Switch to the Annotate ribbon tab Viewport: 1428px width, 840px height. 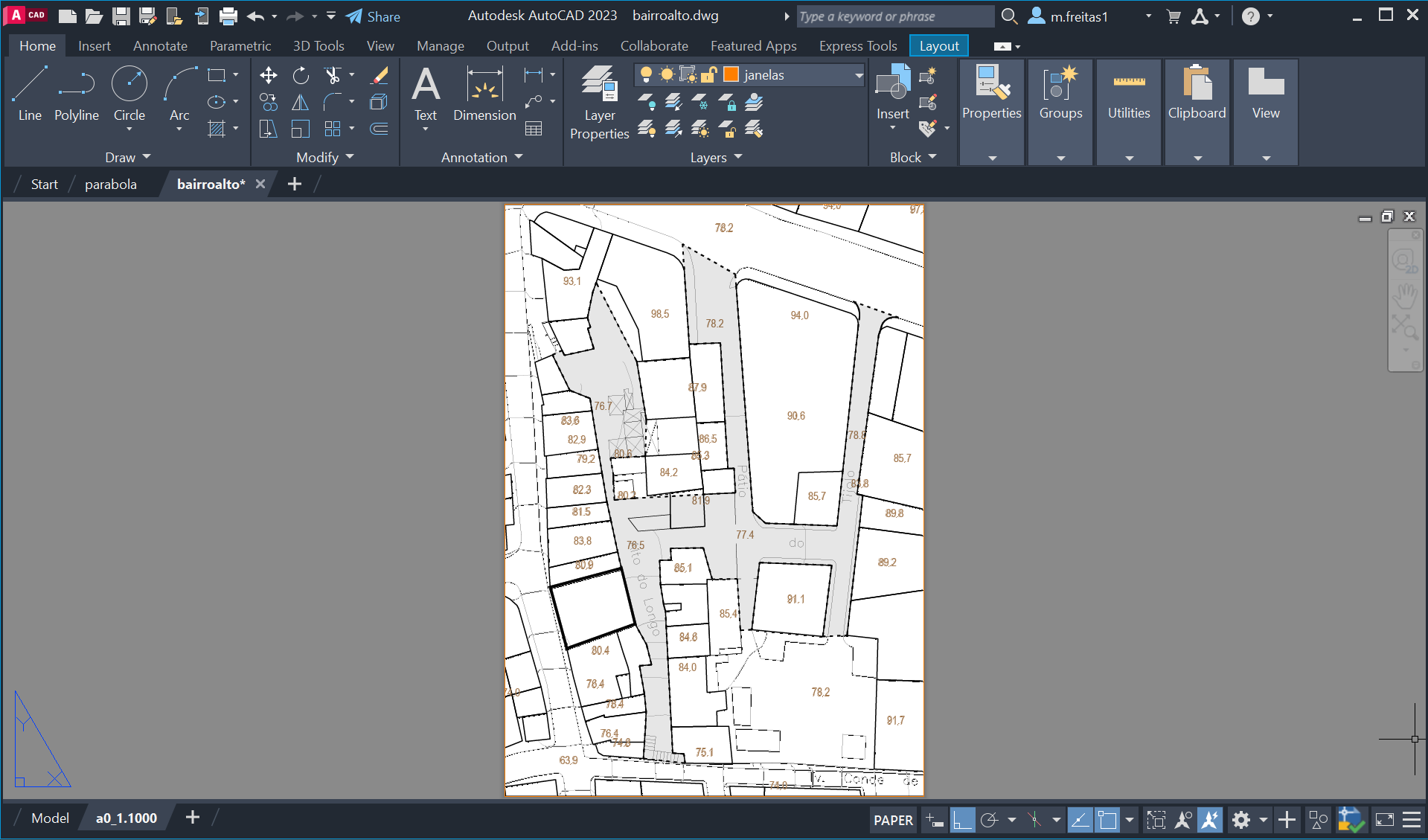(160, 46)
